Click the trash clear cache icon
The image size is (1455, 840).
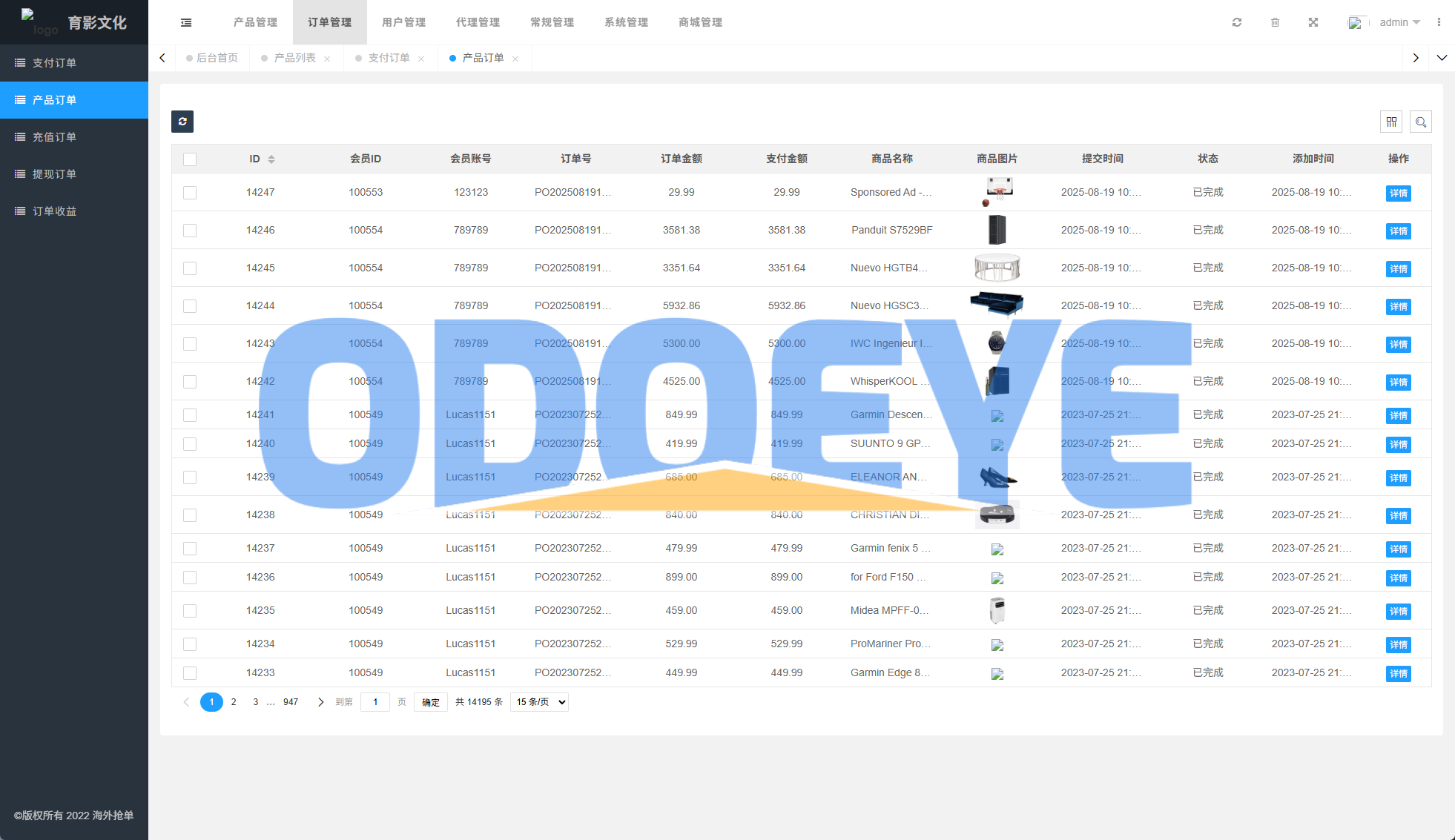tap(1275, 22)
